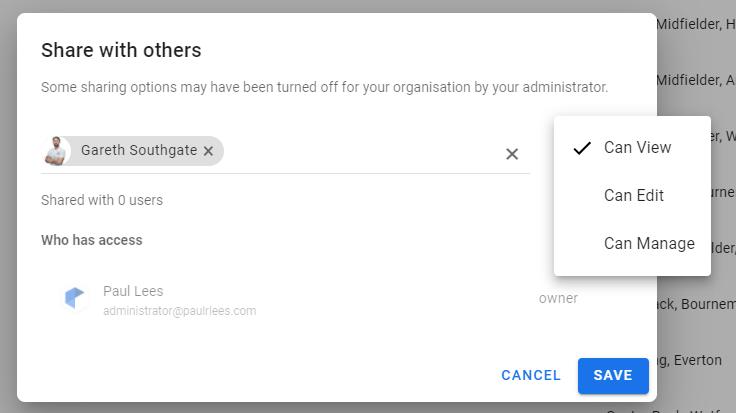This screenshot has width=736, height=413.
Task: Click the checkmark beside Can View
Action: pyautogui.click(x=582, y=148)
